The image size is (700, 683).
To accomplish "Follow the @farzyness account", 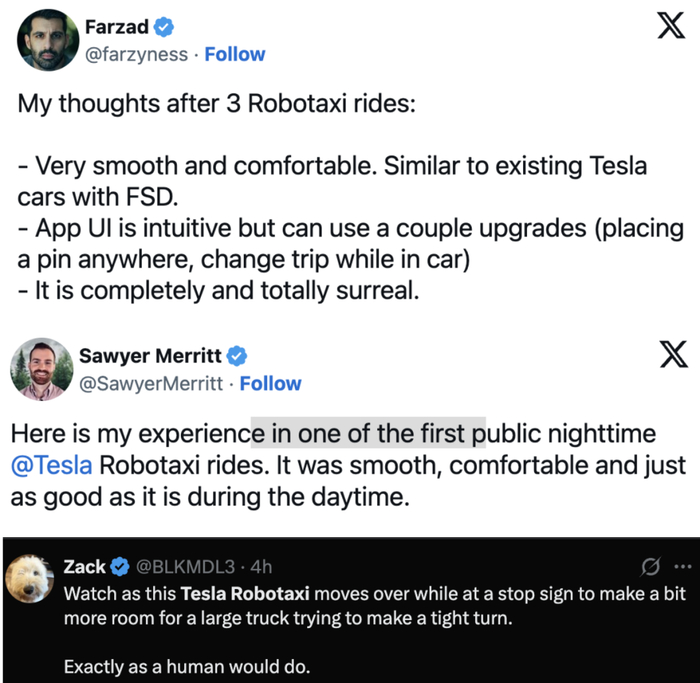I will click(235, 54).
